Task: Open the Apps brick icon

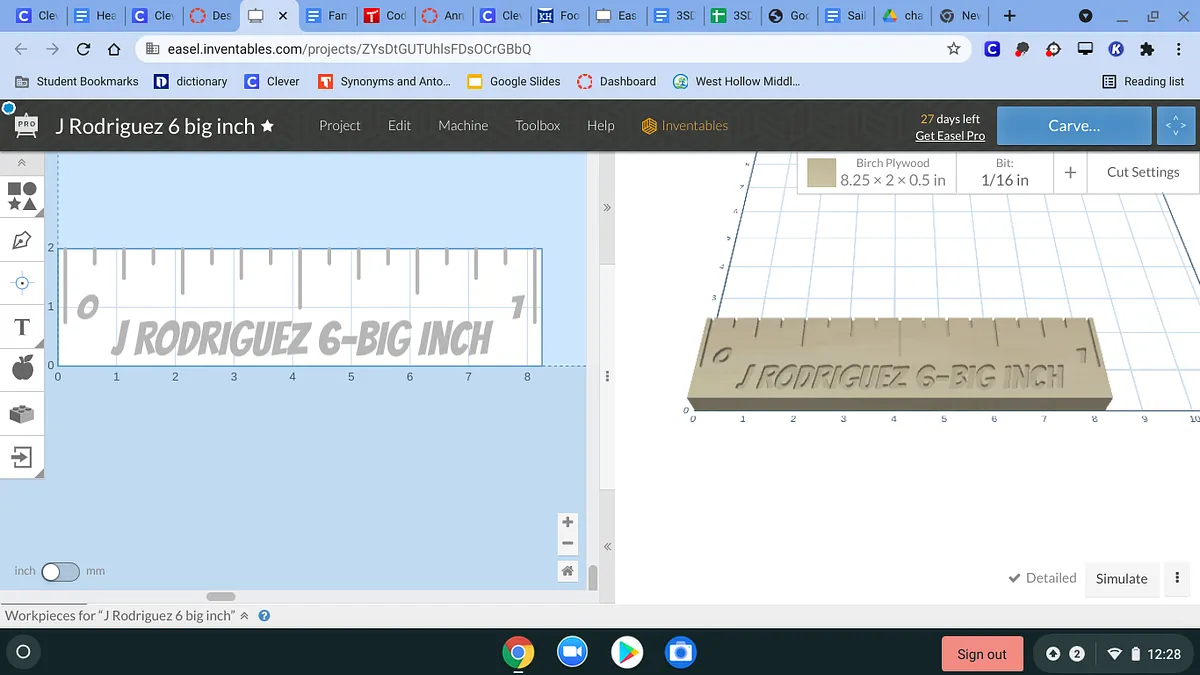Action: point(22,413)
